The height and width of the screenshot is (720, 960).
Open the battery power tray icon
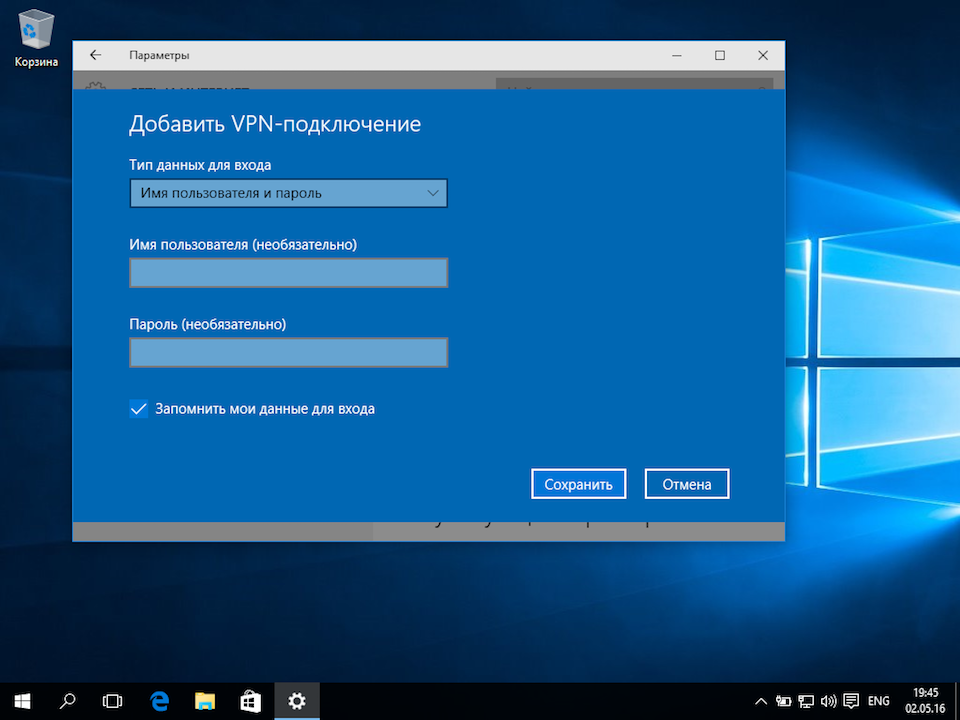(783, 702)
